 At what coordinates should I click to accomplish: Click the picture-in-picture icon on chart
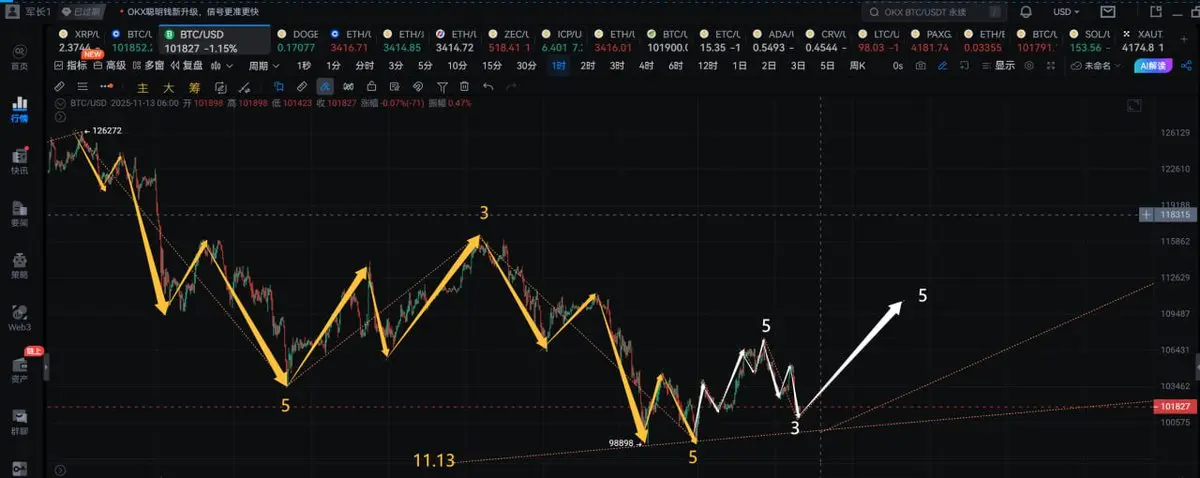pos(1133,105)
